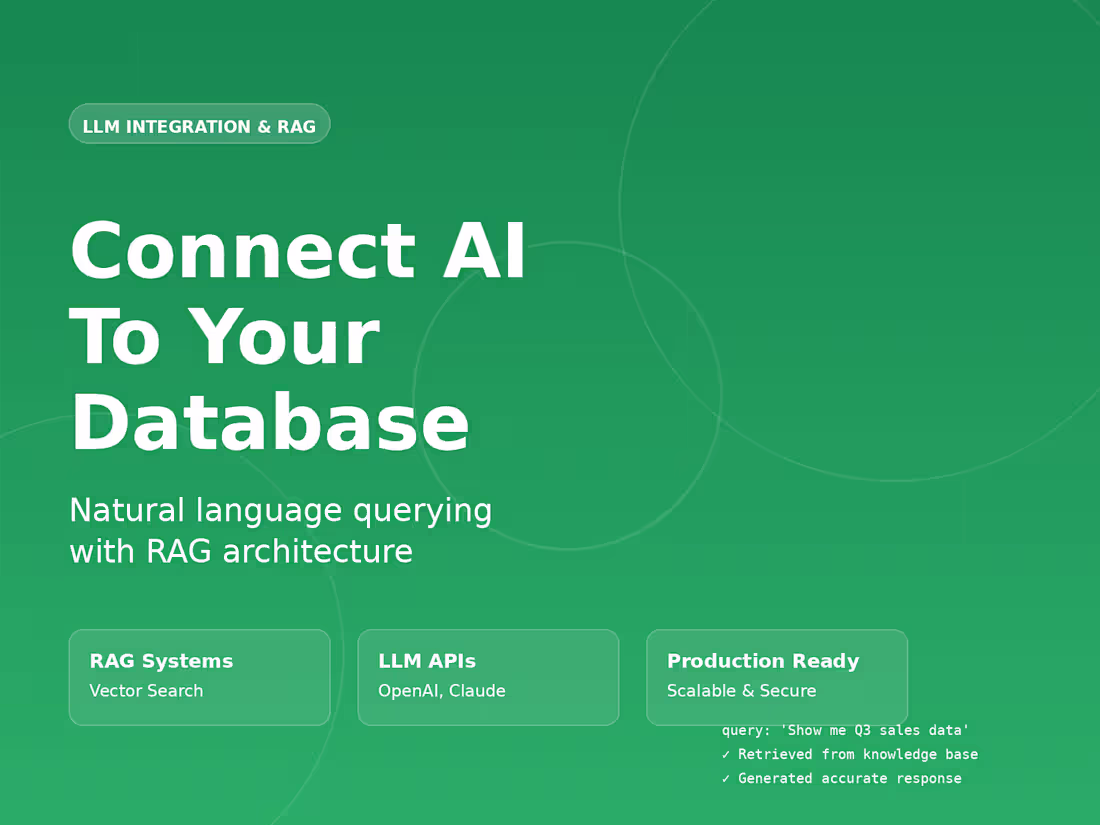Screen dimensions: 1100x825
Task: Open the RAG Systems card
Action: (199, 677)
